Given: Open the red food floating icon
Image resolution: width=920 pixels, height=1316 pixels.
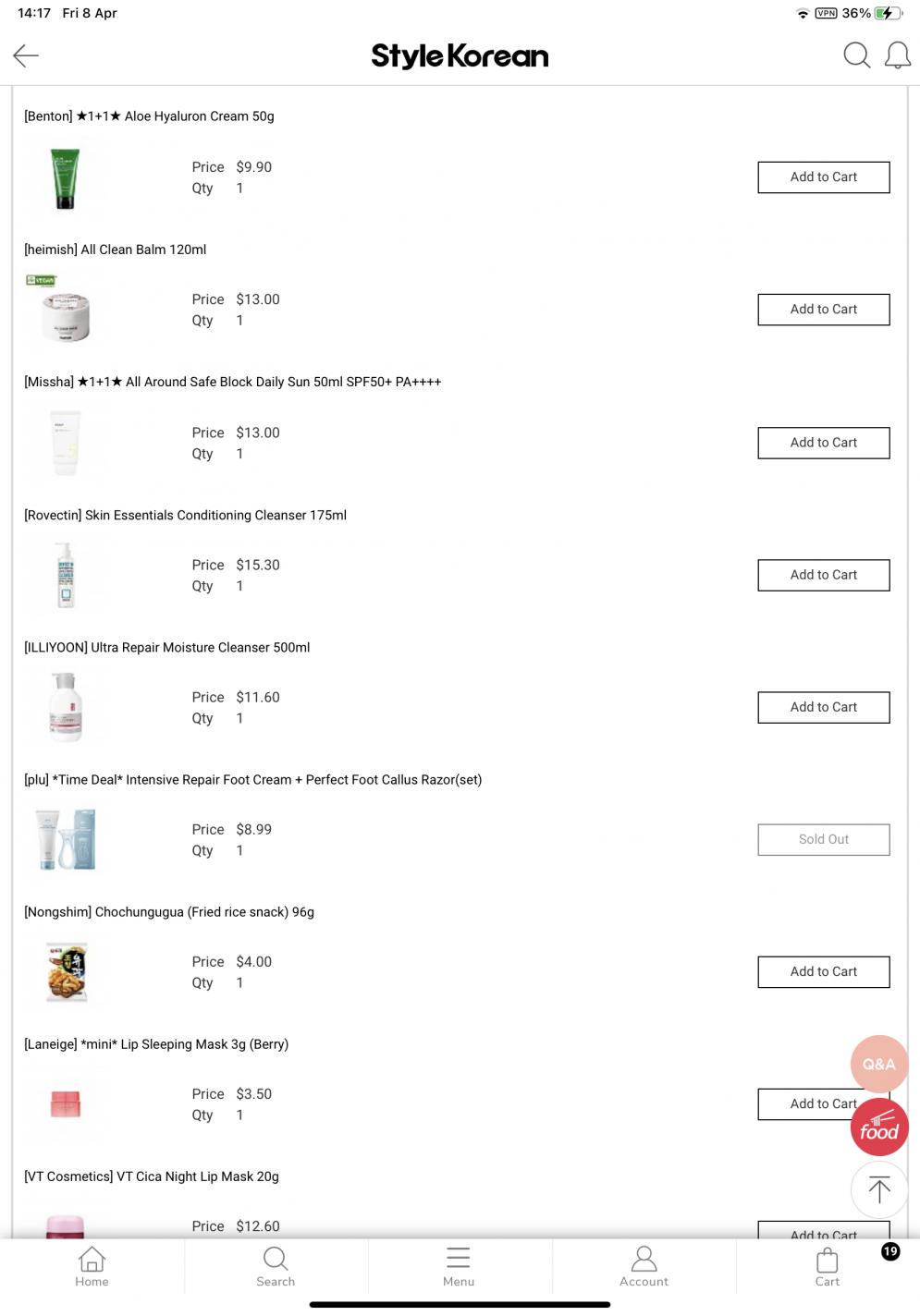Looking at the screenshot, I should (x=879, y=1127).
